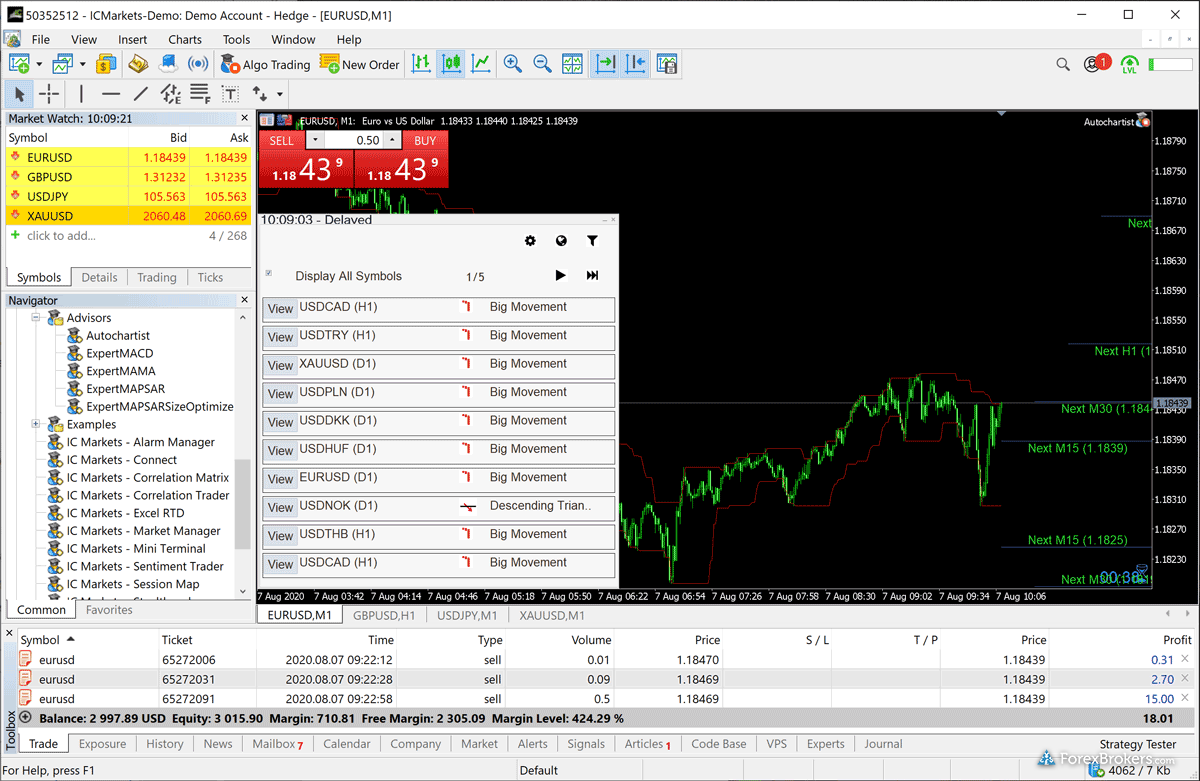Image resolution: width=1200 pixels, height=781 pixels.
Task: Zoom out on the chart
Action: [543, 64]
